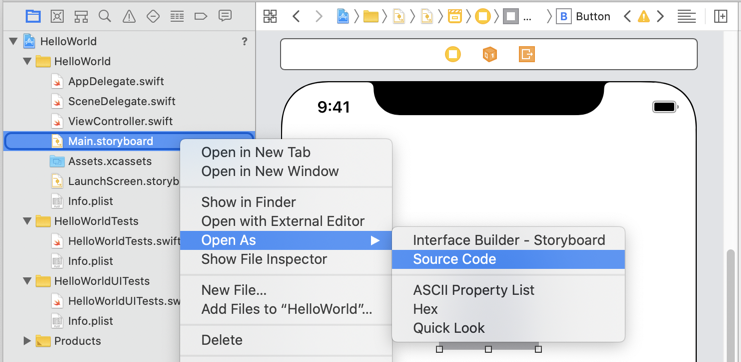Collapse the HelloWorldTests folder
The height and width of the screenshot is (362, 741).
click(x=27, y=221)
